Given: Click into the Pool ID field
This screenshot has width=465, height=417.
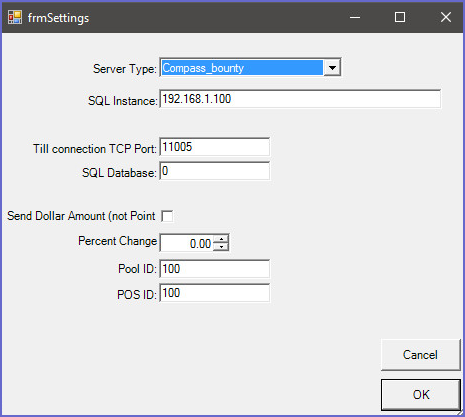Looking at the screenshot, I should [x=215, y=269].
